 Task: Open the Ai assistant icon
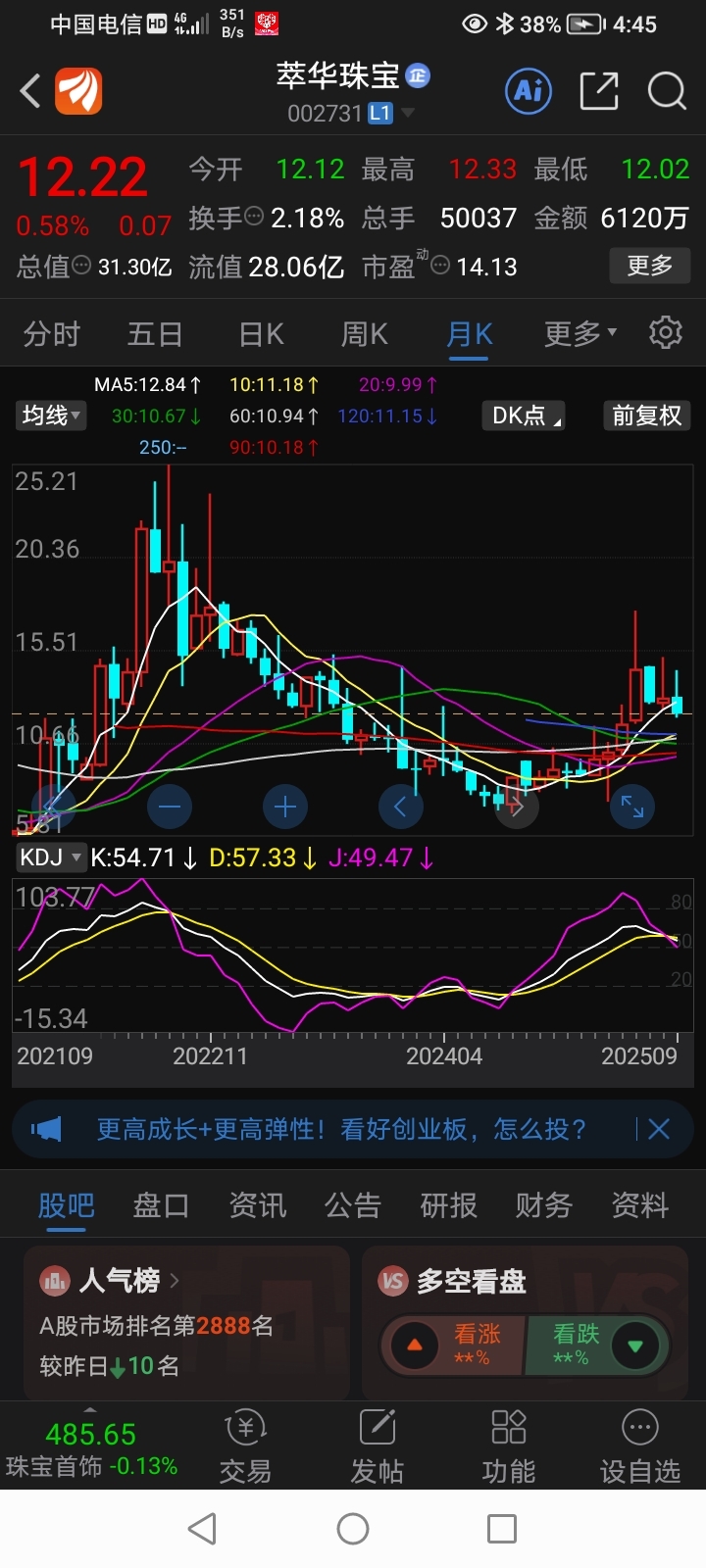pyautogui.click(x=529, y=91)
